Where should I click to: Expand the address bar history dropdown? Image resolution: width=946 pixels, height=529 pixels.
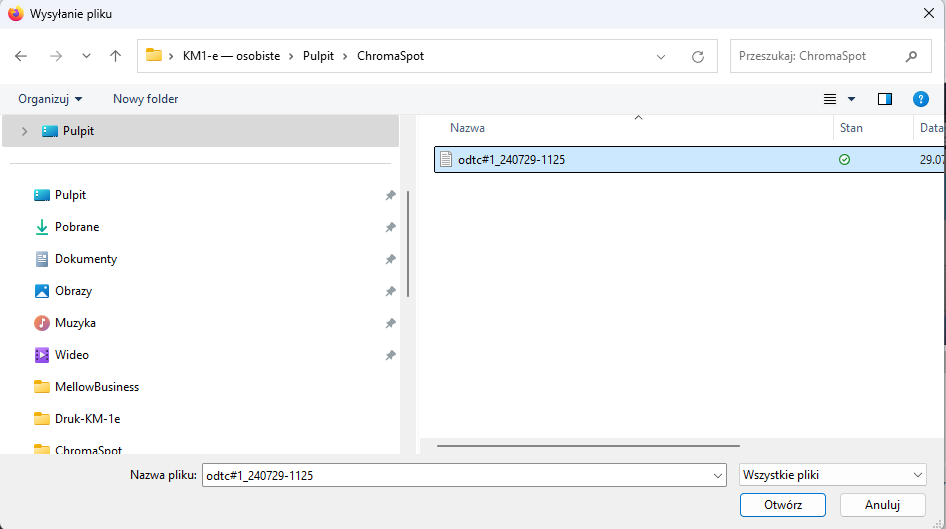(x=661, y=57)
